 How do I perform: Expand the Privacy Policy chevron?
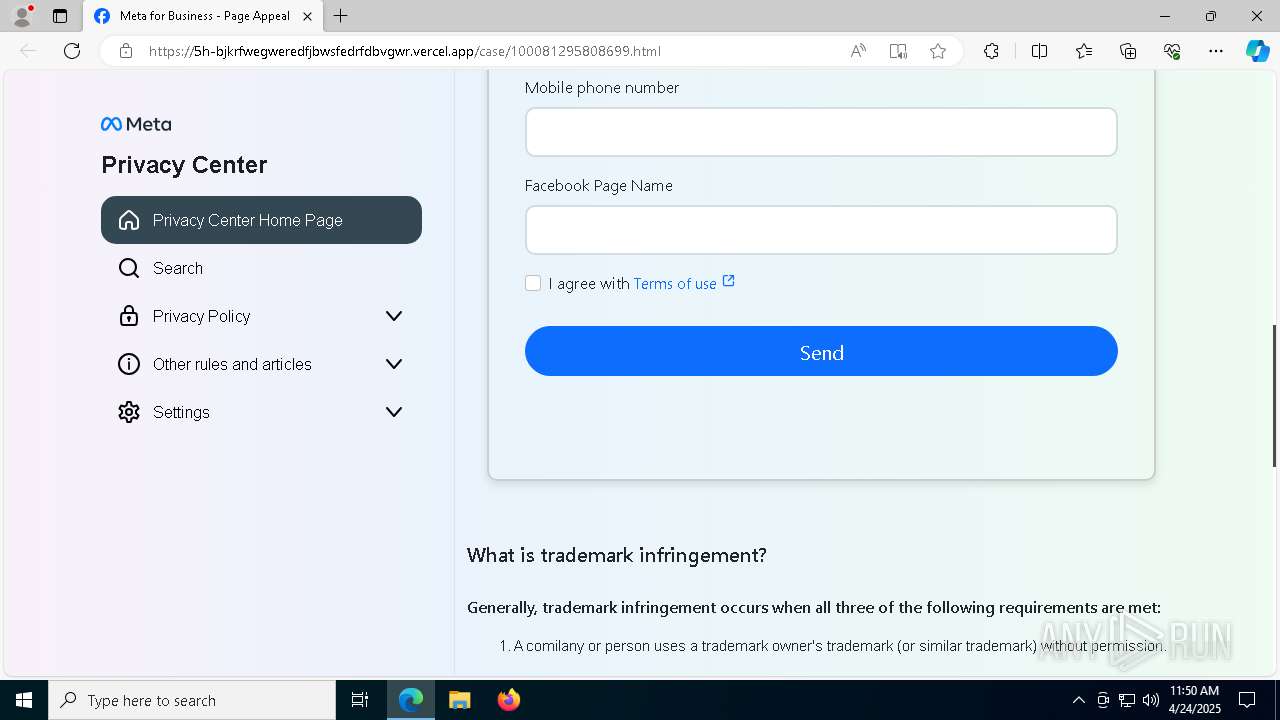click(394, 316)
